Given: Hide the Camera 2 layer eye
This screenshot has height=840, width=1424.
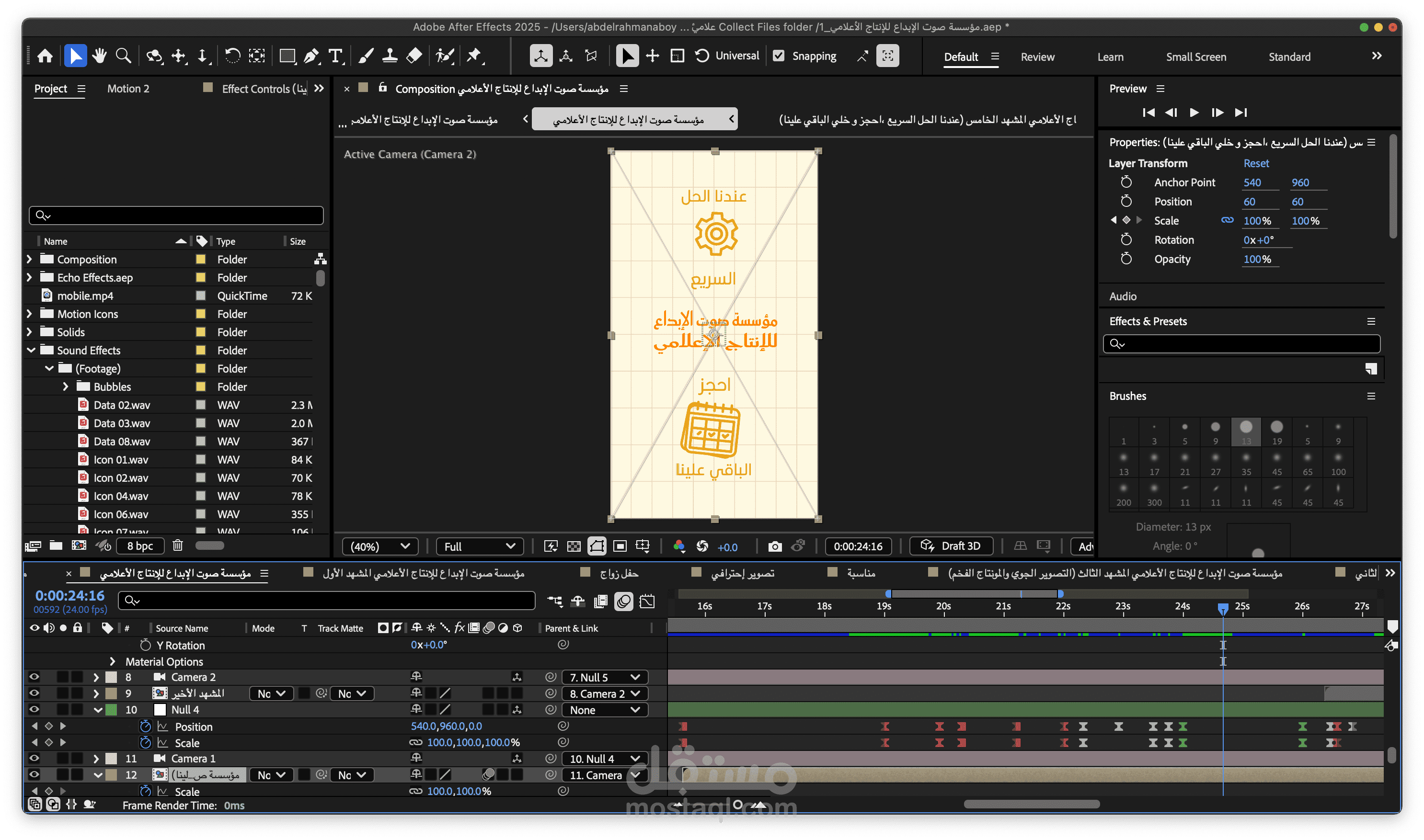Looking at the screenshot, I should tap(34, 677).
